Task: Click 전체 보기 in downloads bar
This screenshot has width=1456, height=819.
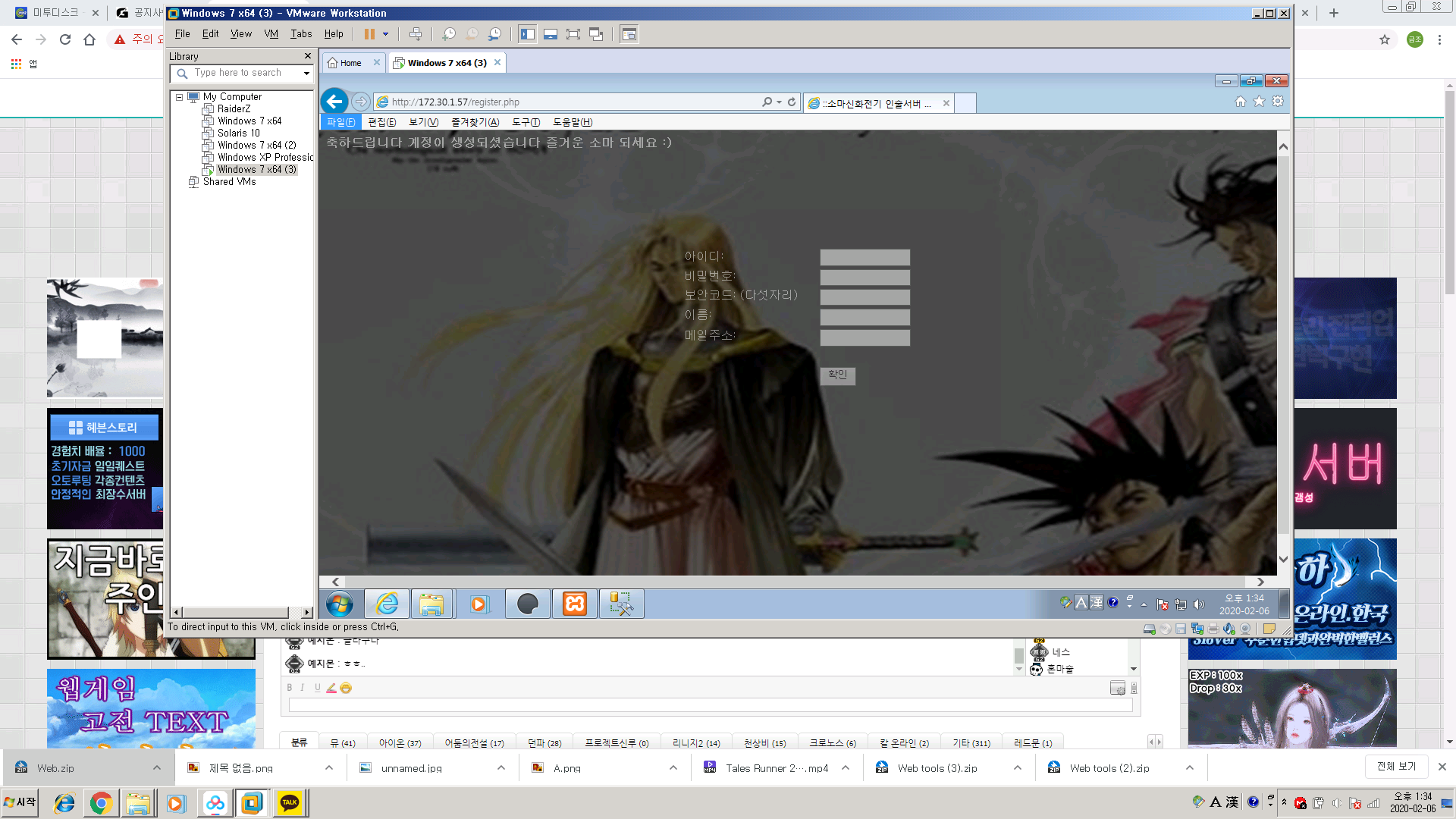Action: click(x=1396, y=767)
